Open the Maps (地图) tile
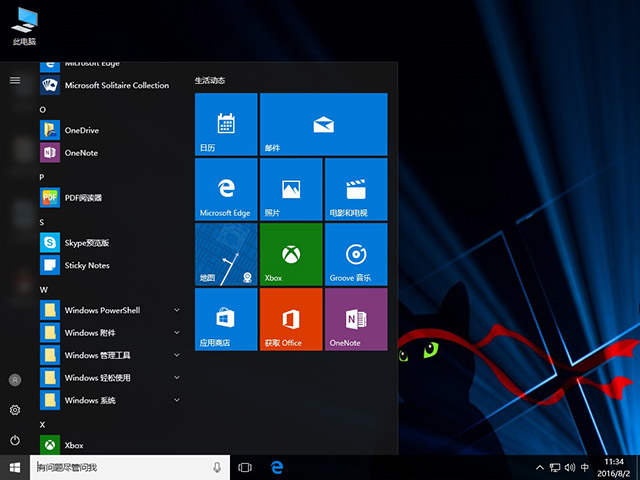The image size is (640, 480). click(226, 254)
